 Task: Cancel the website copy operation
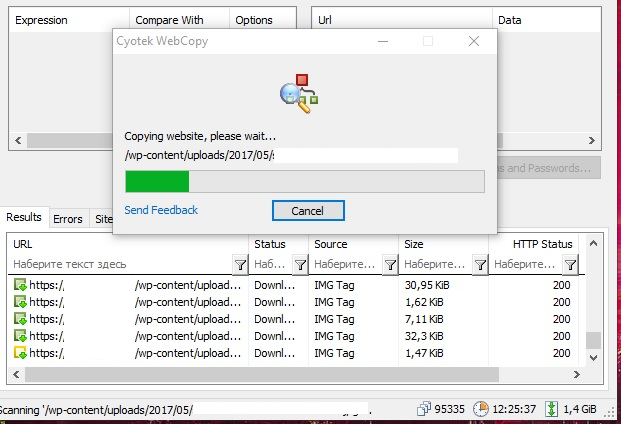pos(308,211)
